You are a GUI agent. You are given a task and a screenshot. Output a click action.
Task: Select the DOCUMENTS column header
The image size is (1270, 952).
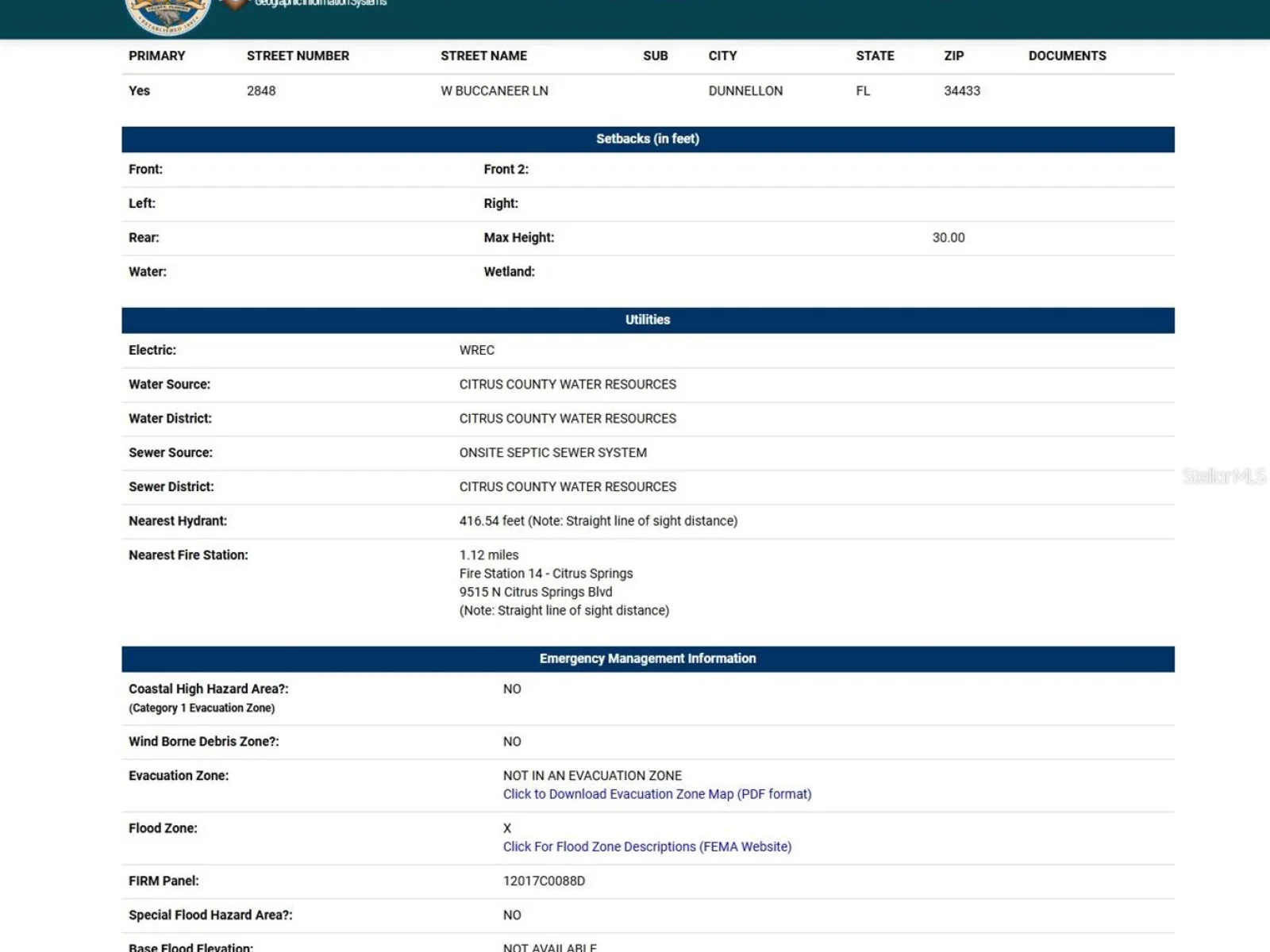(1067, 56)
